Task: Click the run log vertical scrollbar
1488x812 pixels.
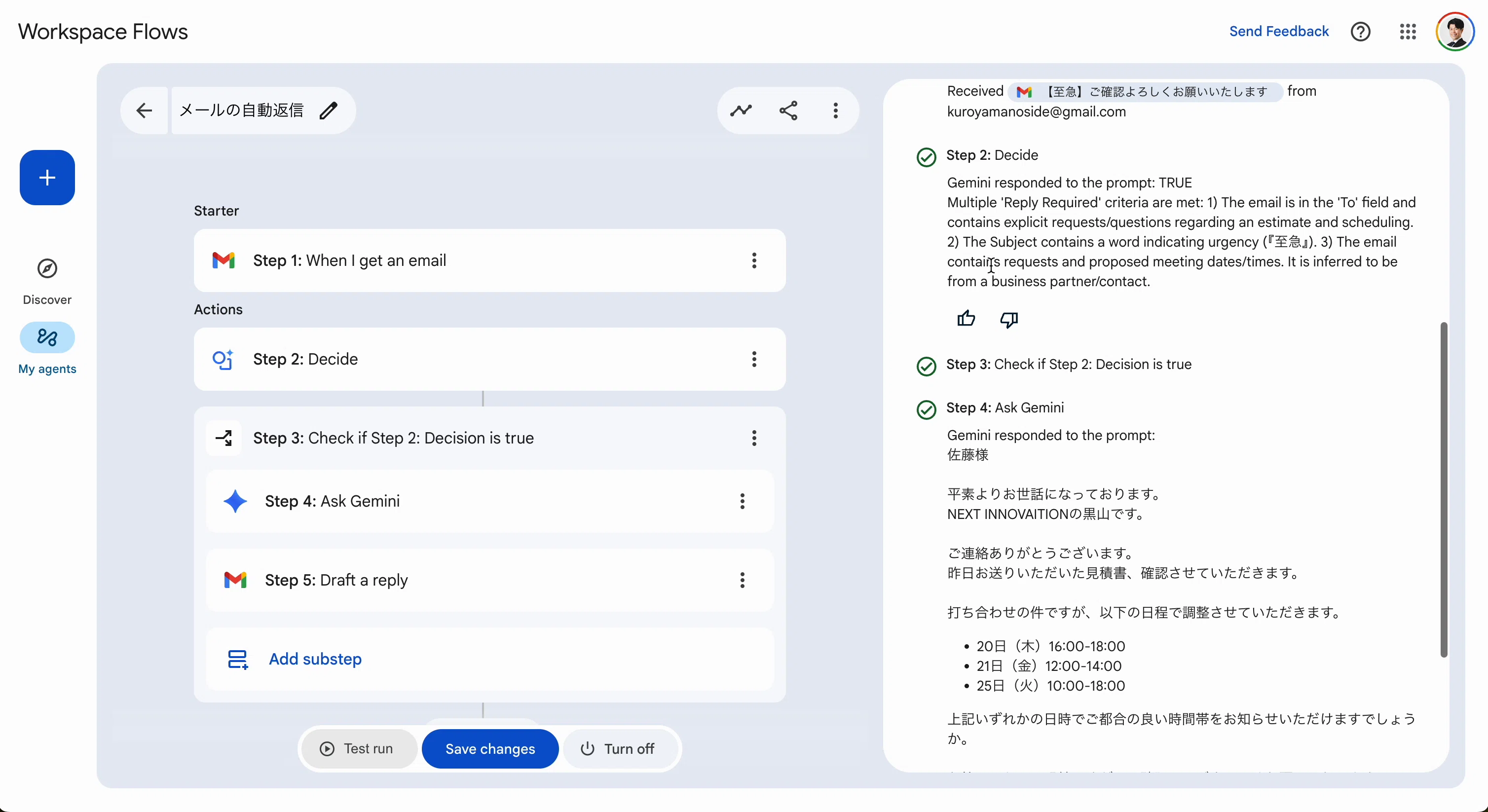Action: 1443,489
